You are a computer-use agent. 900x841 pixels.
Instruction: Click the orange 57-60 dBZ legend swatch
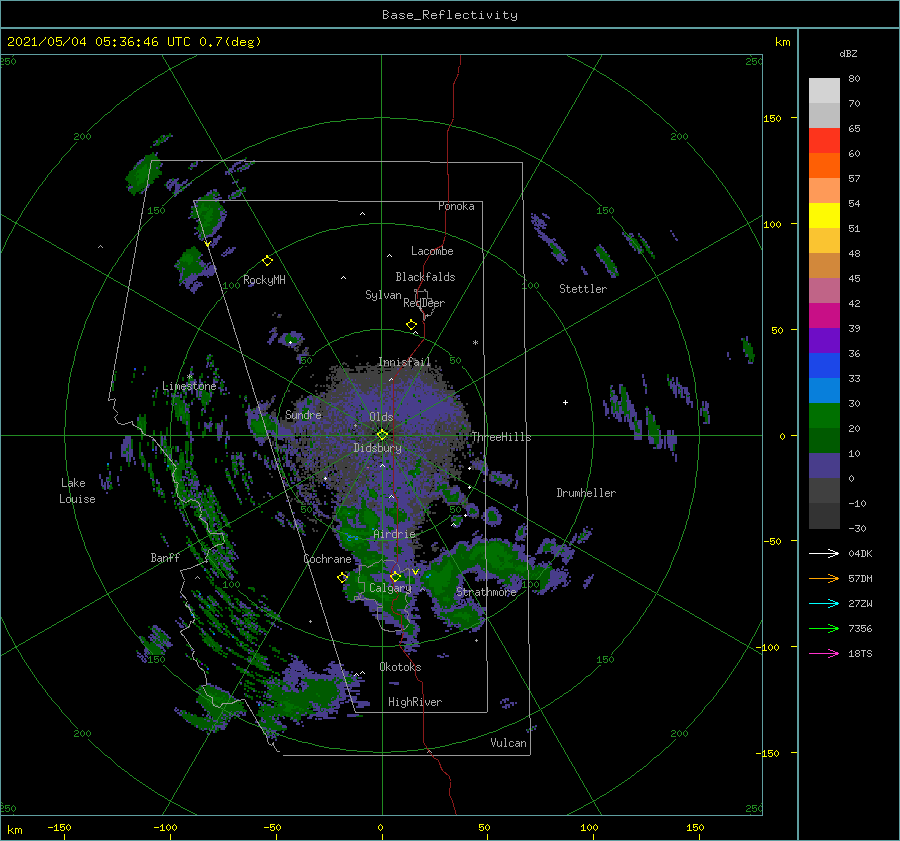824,165
